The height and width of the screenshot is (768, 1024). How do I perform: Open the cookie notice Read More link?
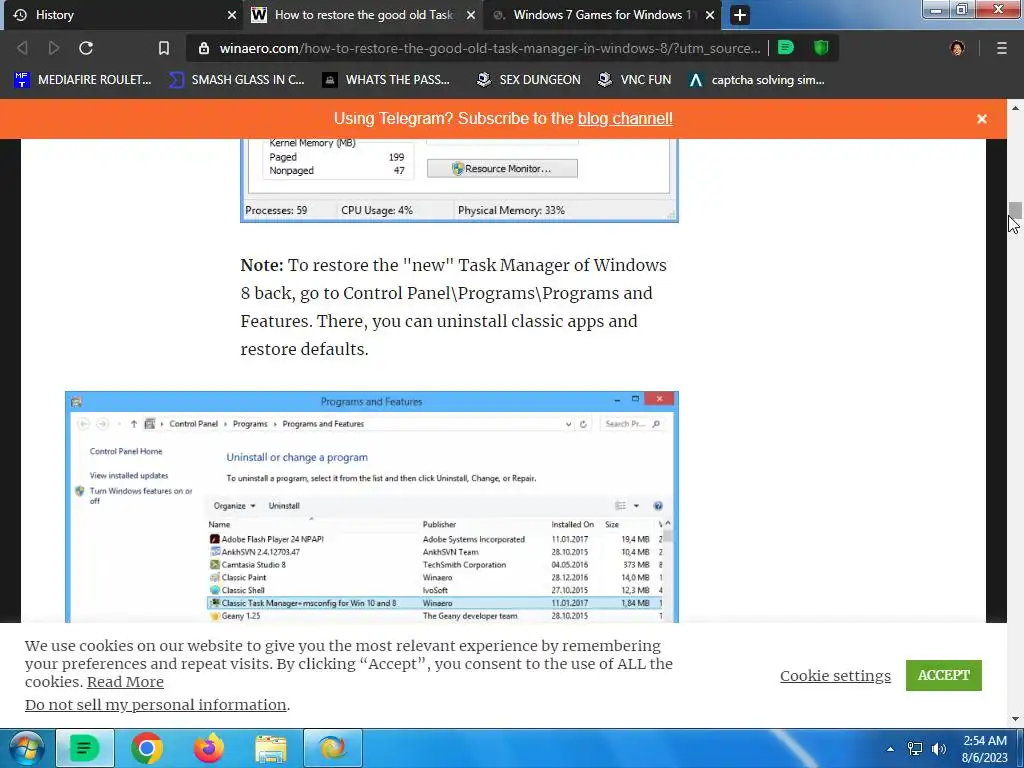pyautogui.click(x=125, y=682)
